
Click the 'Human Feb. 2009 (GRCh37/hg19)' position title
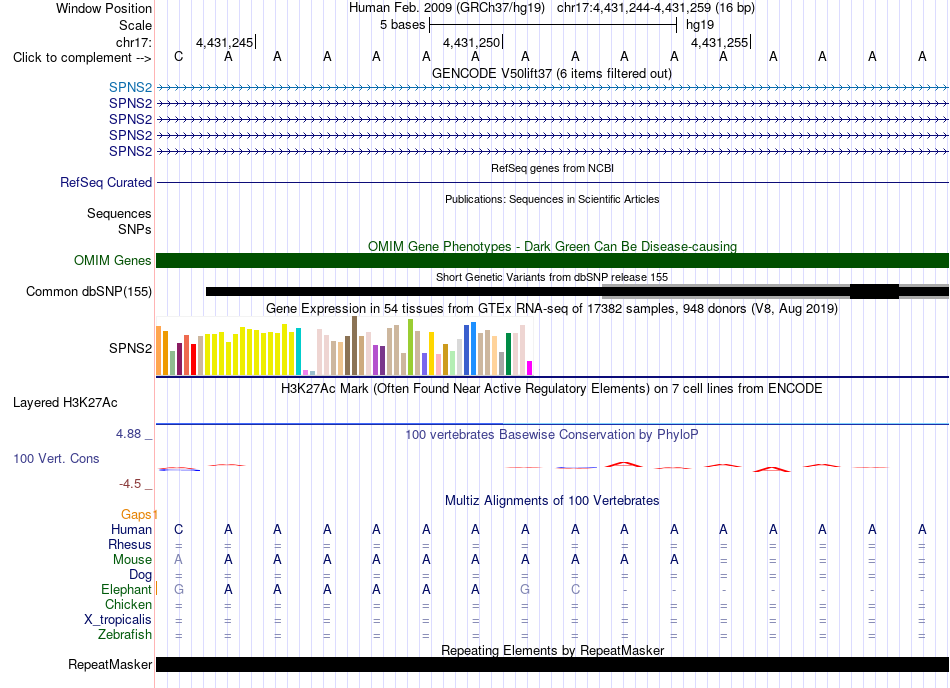[x=447, y=8]
